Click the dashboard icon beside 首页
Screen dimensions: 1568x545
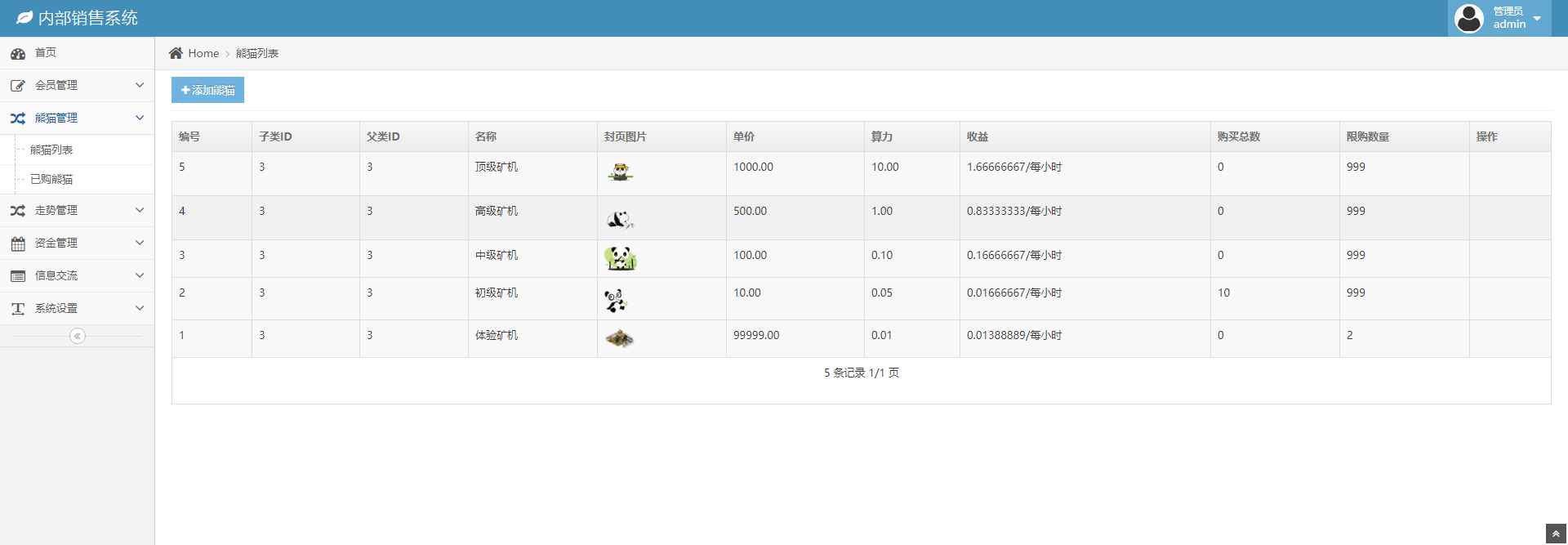tap(17, 54)
